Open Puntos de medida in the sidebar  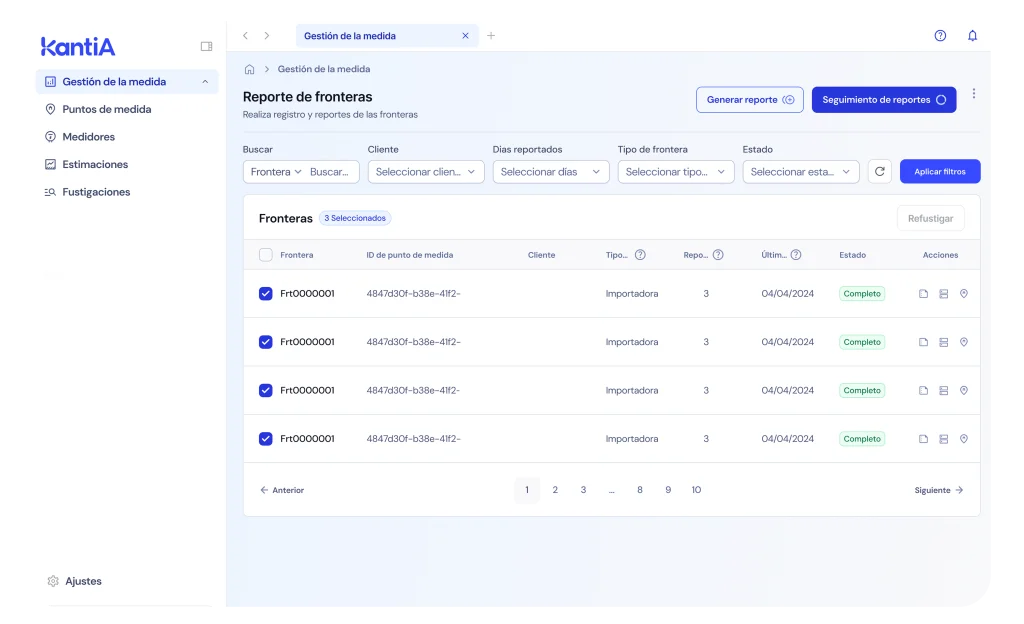(106, 109)
